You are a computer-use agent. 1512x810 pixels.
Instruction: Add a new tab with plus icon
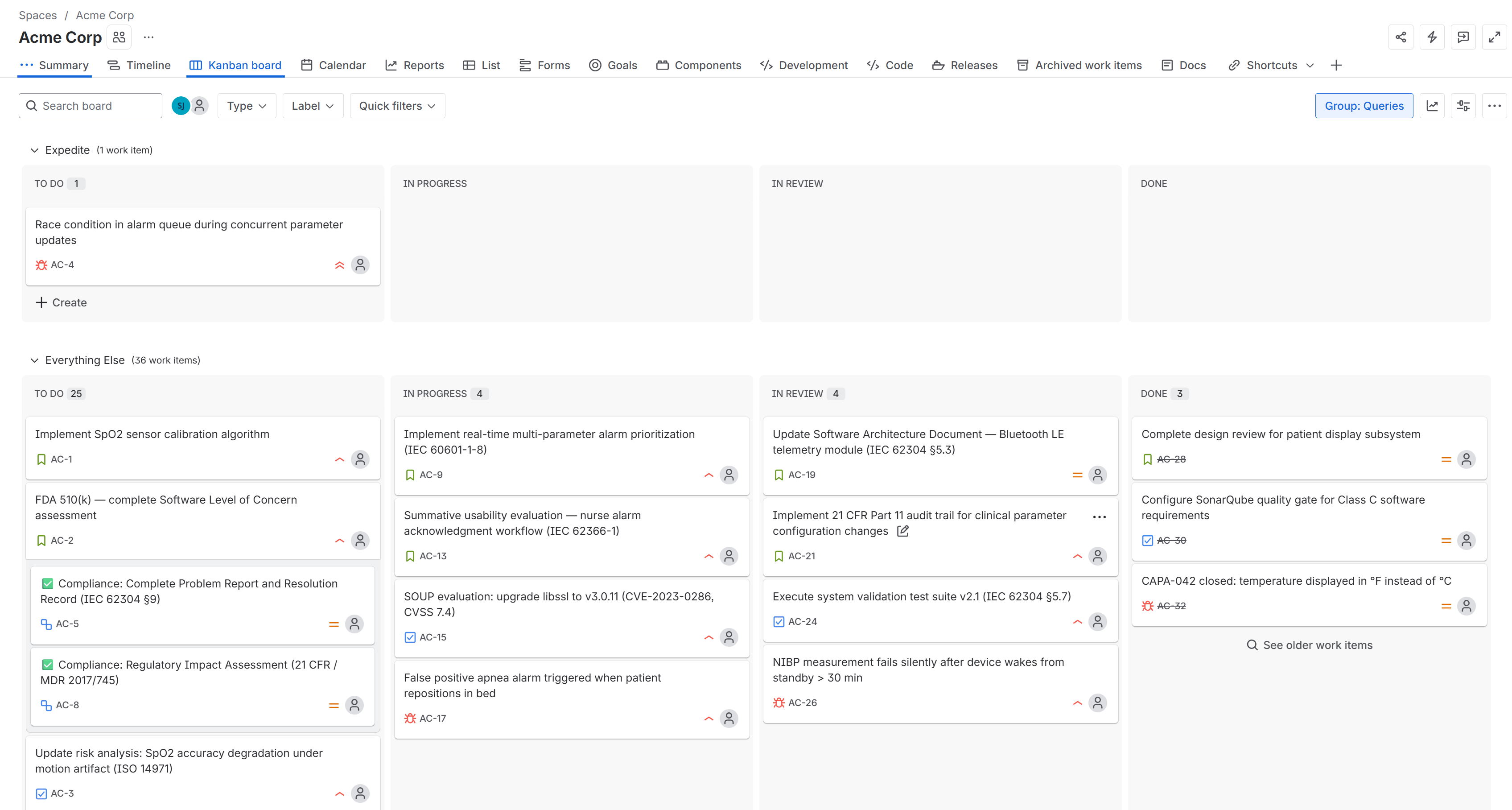(x=1336, y=65)
